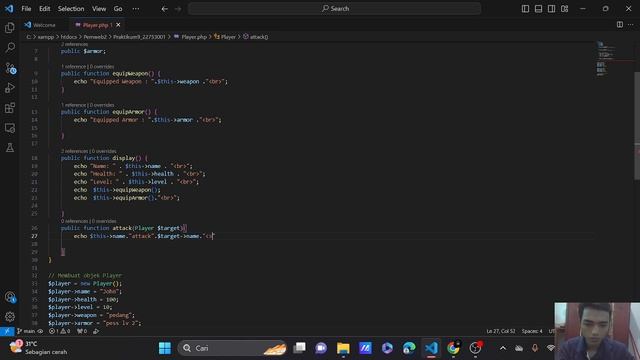The height and width of the screenshot is (360, 640).
Task: Open Microsoft Edge from taskbar
Action: click(x=409, y=348)
